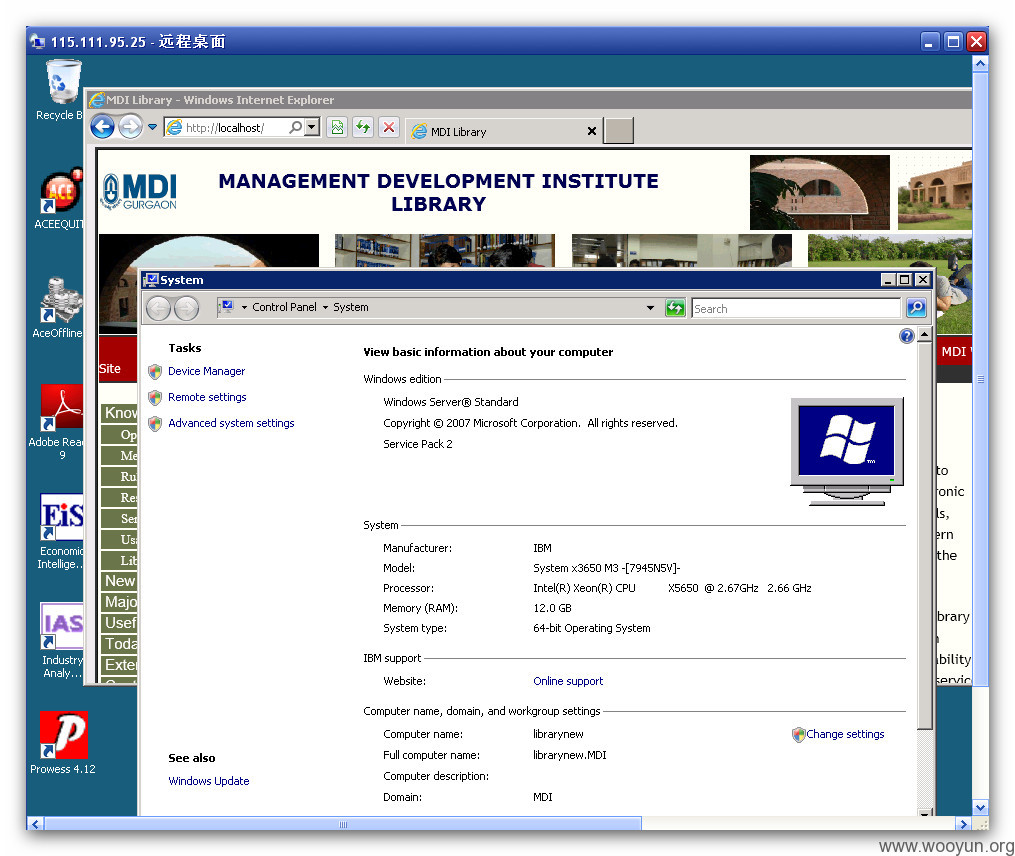Expand the Control Panel breadcrumb arrow
Viewport: 1015px width, 856px height.
244,308
